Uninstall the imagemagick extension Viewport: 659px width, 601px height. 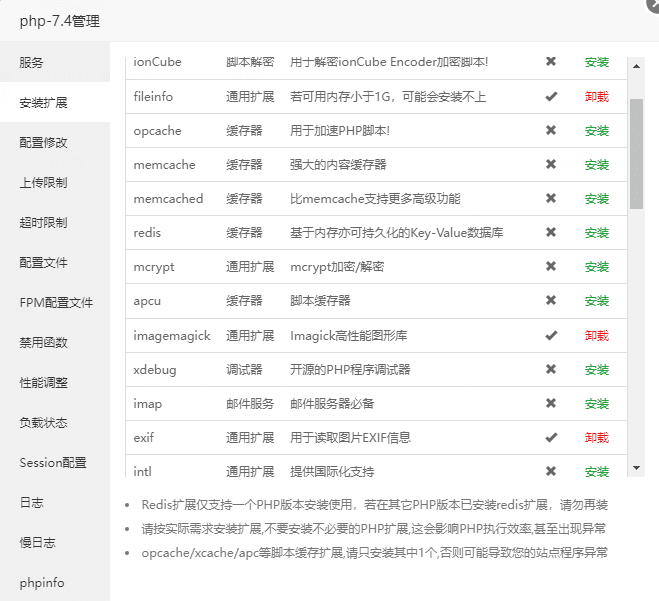pos(596,335)
